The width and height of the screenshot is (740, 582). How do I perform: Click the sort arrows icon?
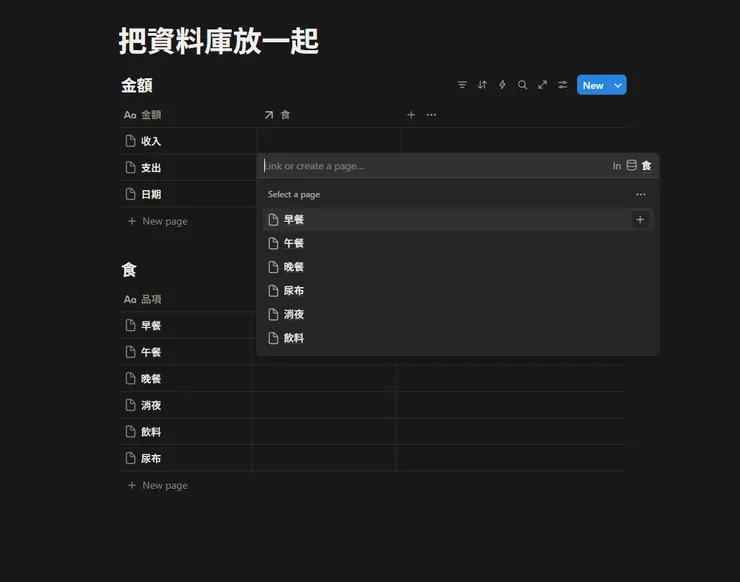pyautogui.click(x=482, y=85)
